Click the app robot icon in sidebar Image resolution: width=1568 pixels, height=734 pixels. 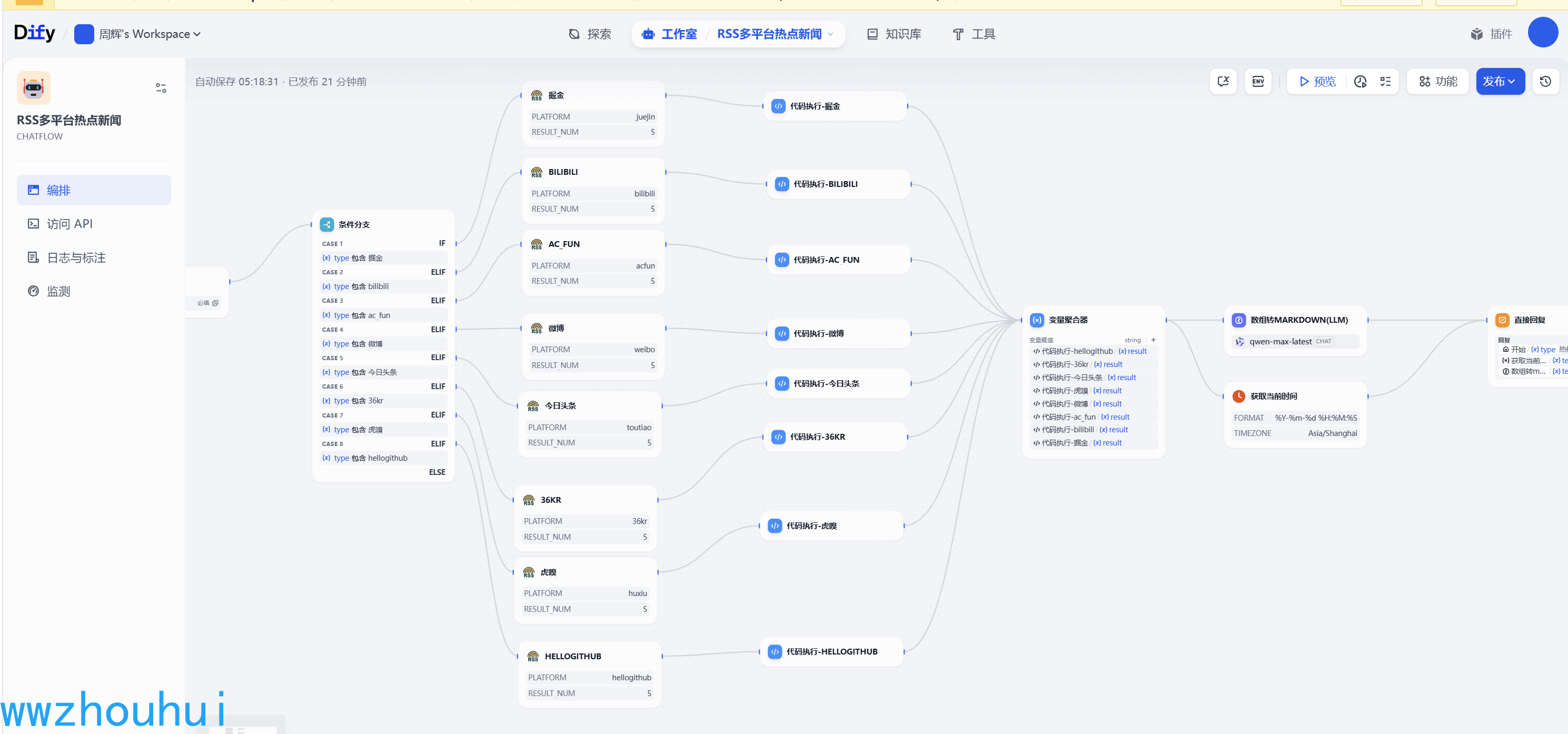[x=34, y=88]
